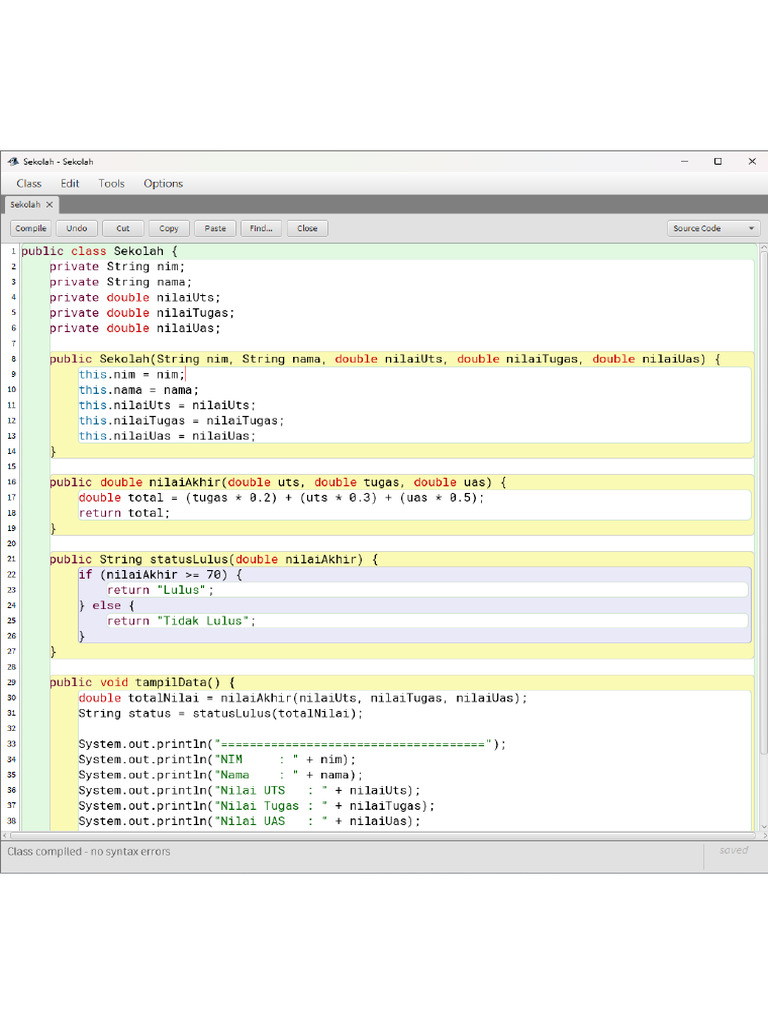
Task: Click the vertical scrollbar down arrow
Action: (763, 827)
